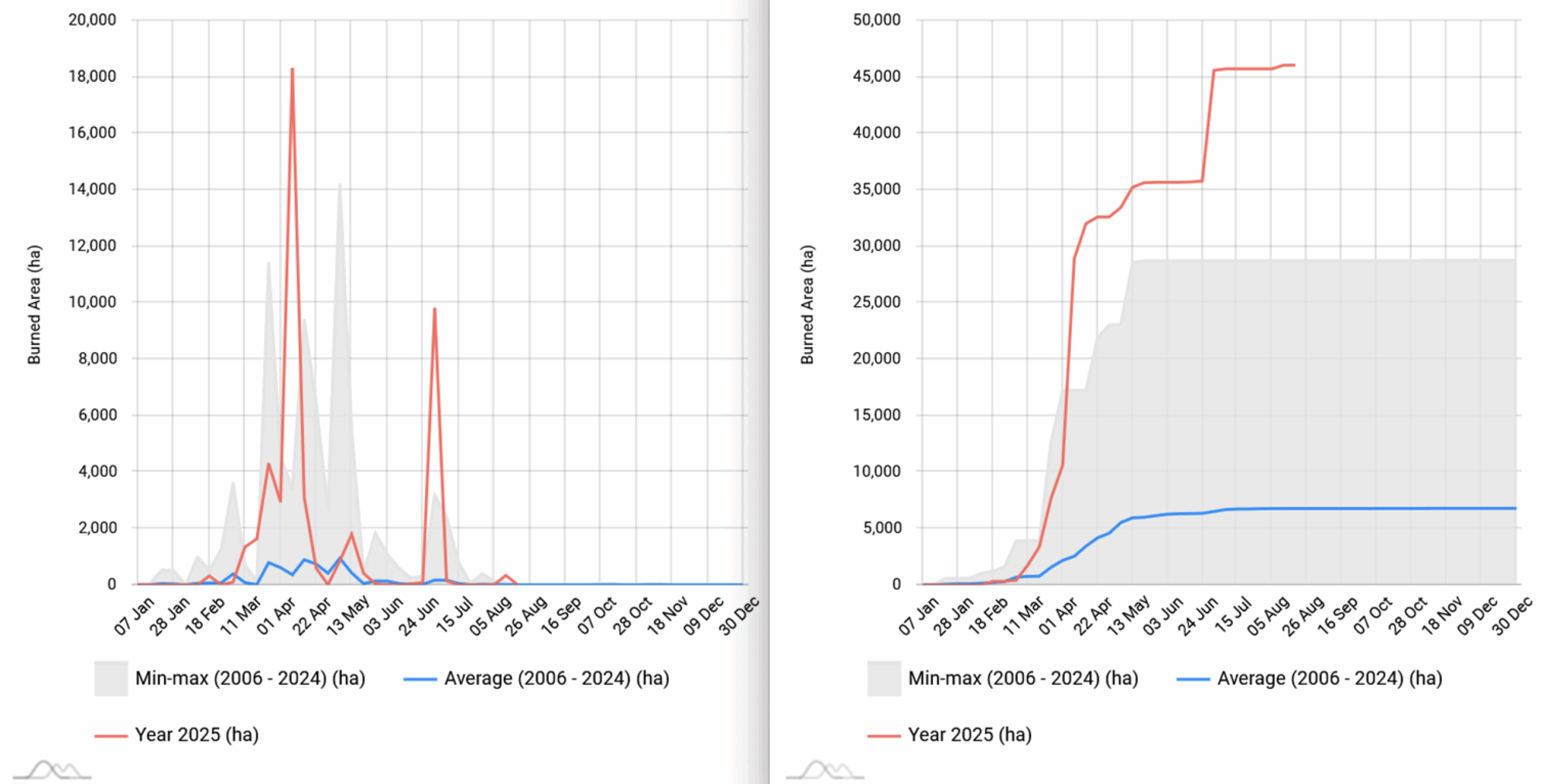
Task: Click amCharts logo under cumulative burned area chart
Action: [825, 770]
